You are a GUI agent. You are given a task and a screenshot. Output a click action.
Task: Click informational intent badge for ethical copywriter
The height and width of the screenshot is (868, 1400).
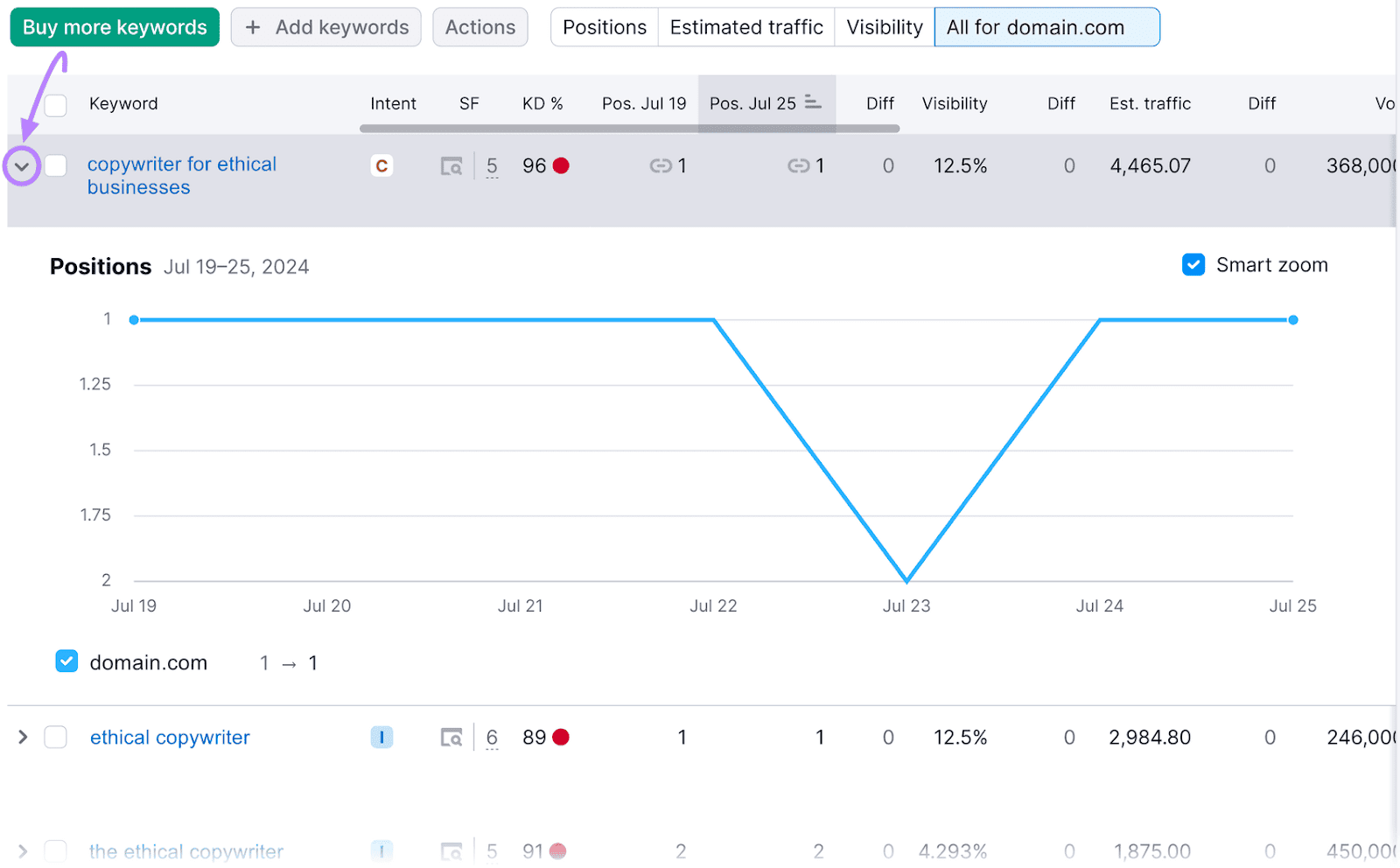click(x=381, y=738)
